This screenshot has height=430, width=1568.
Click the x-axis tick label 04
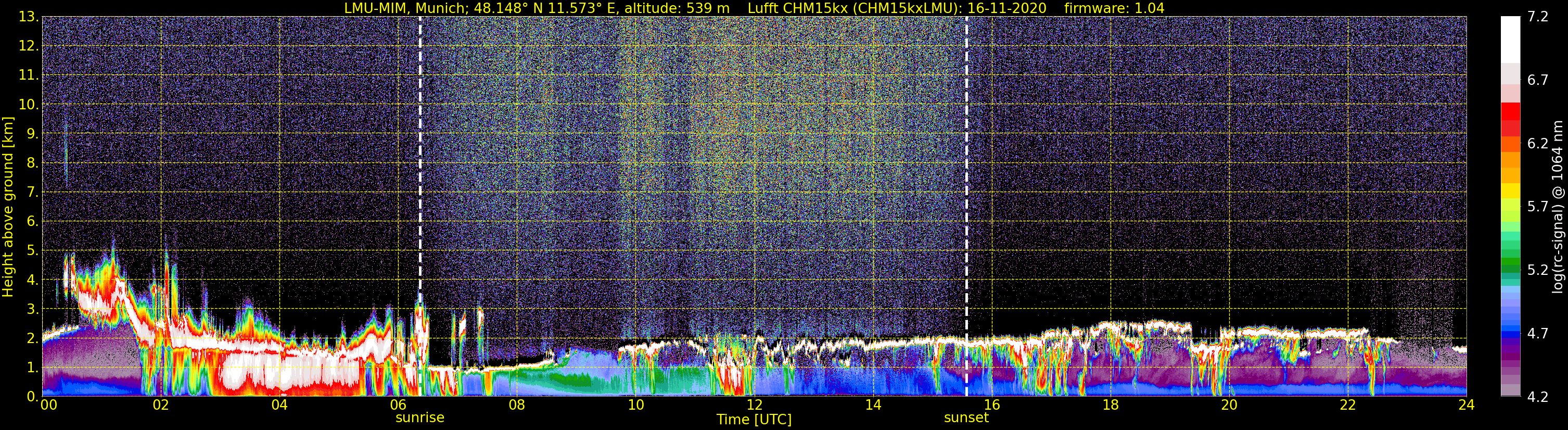click(279, 406)
